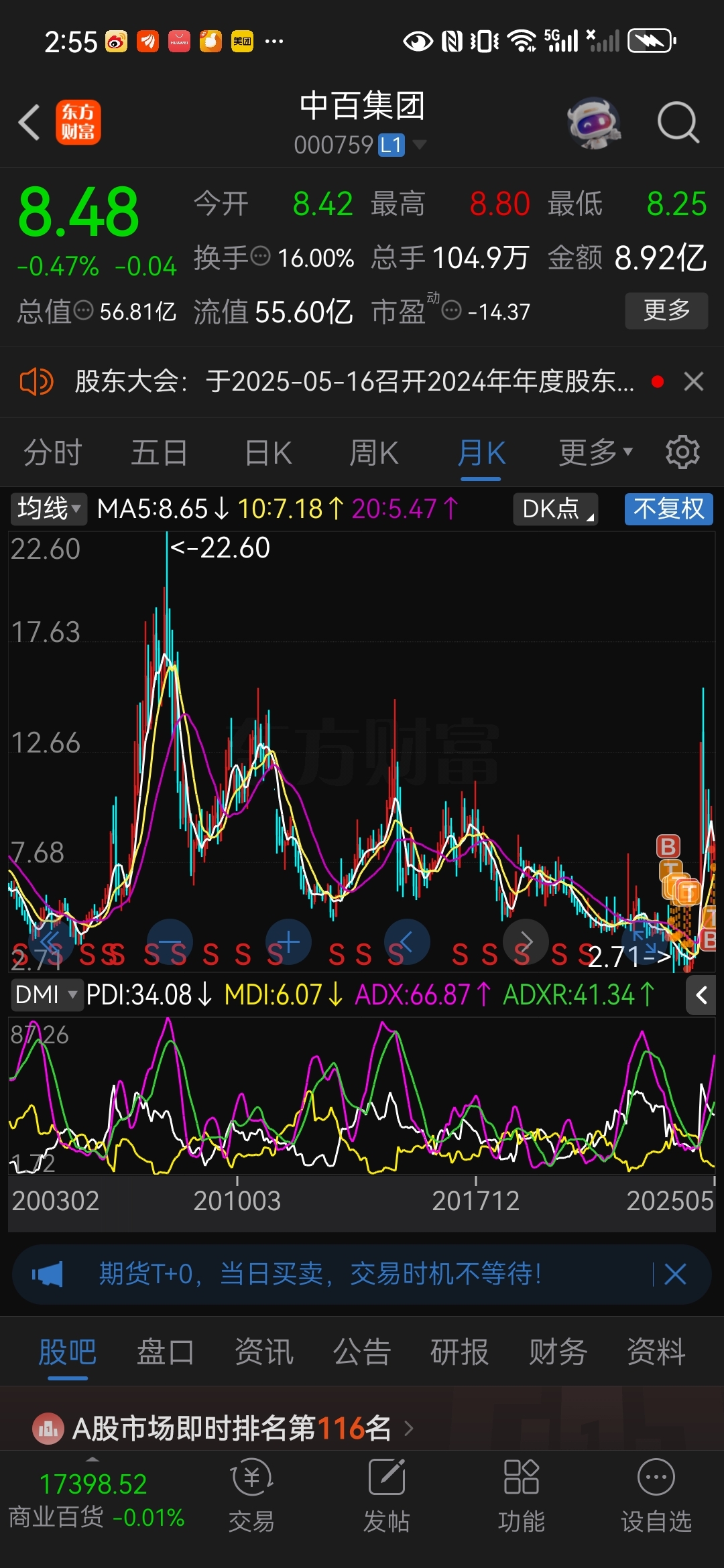Jump chart to earliest with double-left arrow

click(51, 941)
